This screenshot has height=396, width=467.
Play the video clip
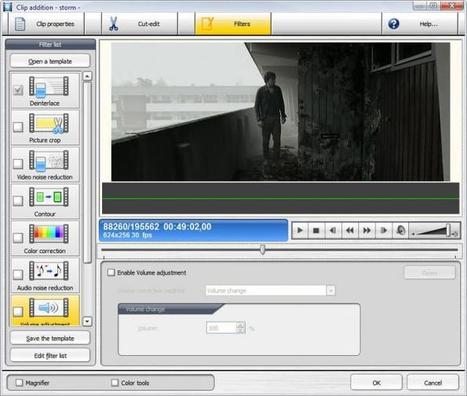(300, 230)
